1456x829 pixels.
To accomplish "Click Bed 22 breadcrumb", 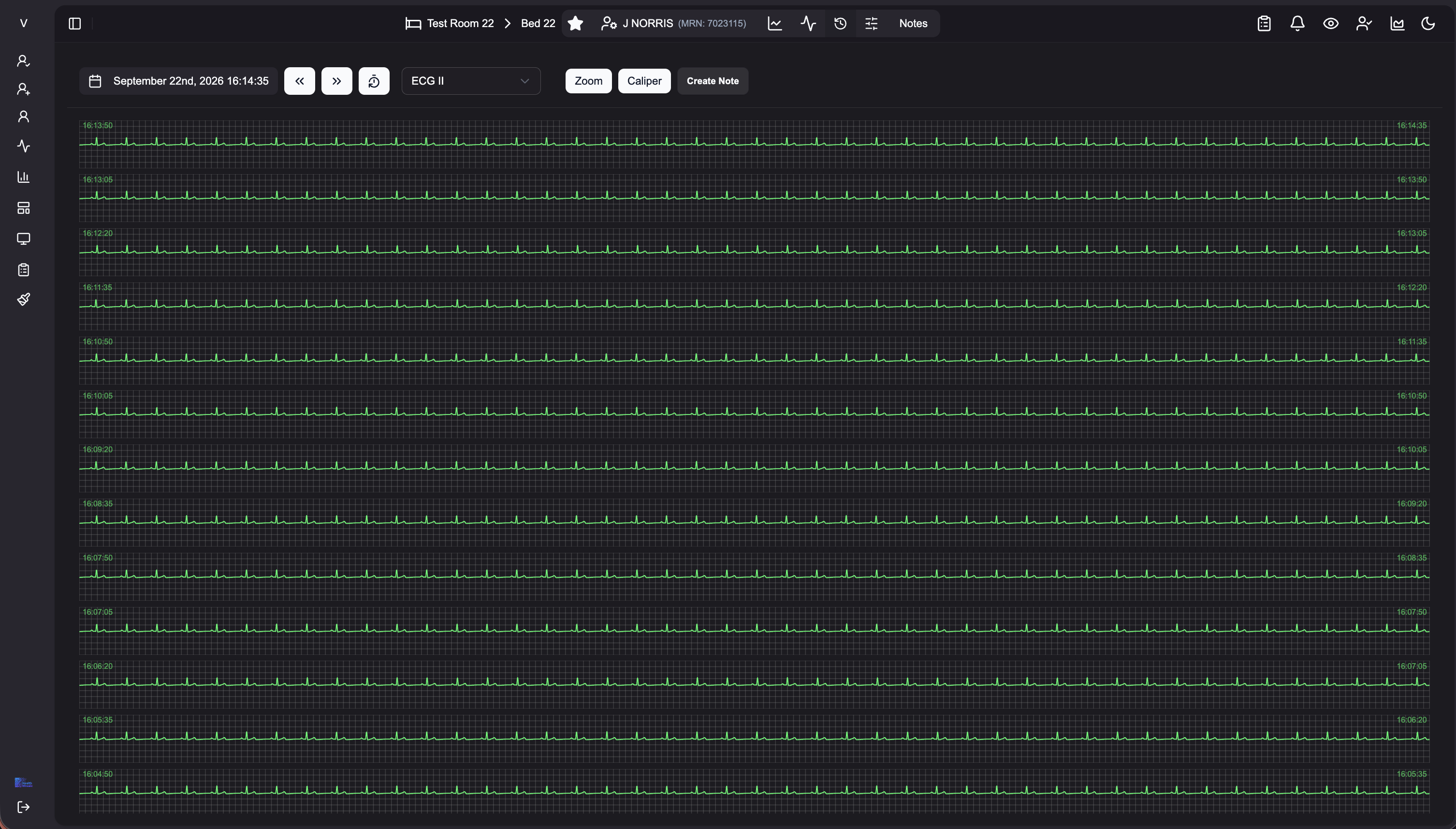I will click(x=538, y=23).
